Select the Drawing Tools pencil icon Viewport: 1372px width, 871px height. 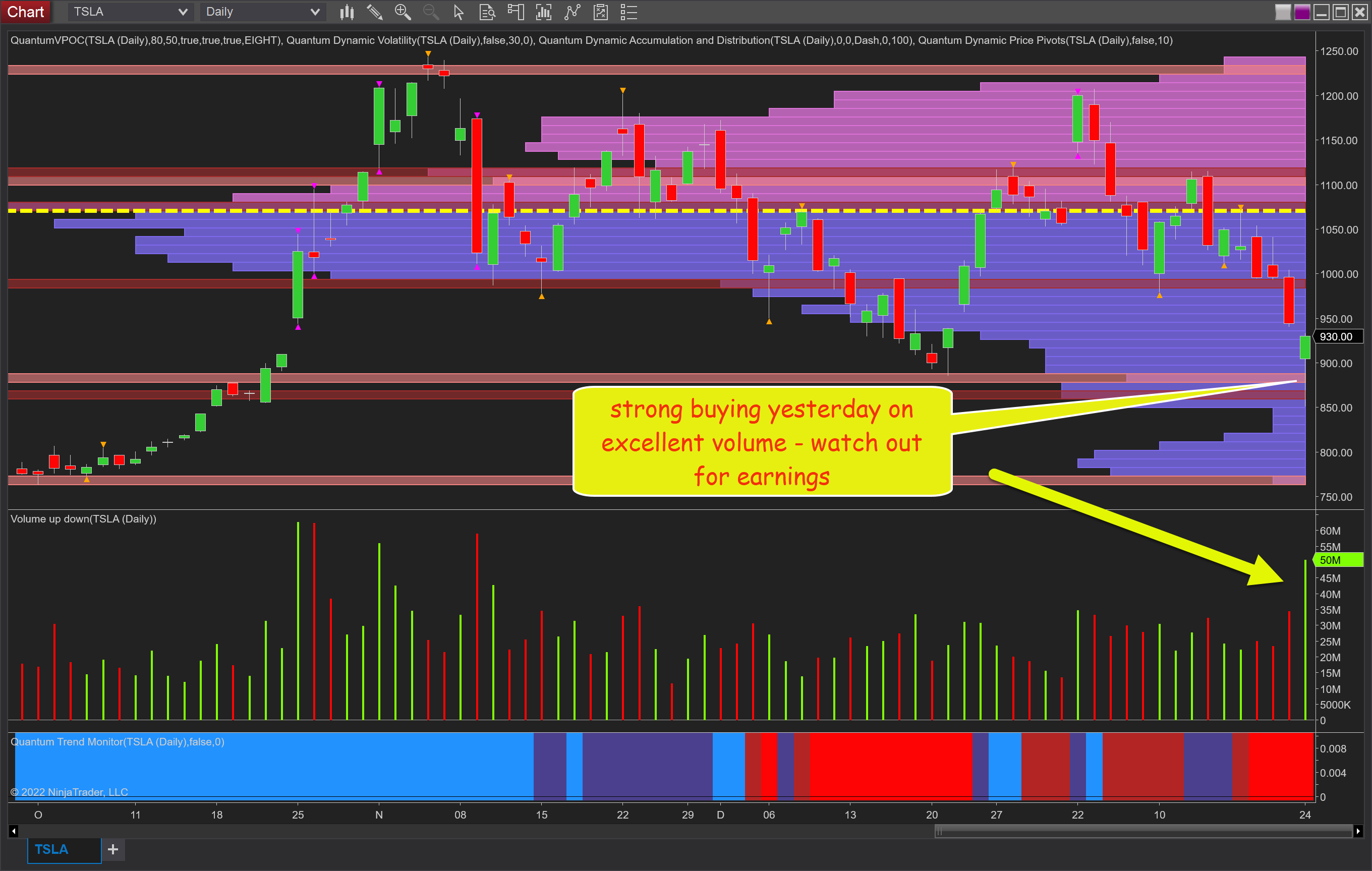click(374, 12)
